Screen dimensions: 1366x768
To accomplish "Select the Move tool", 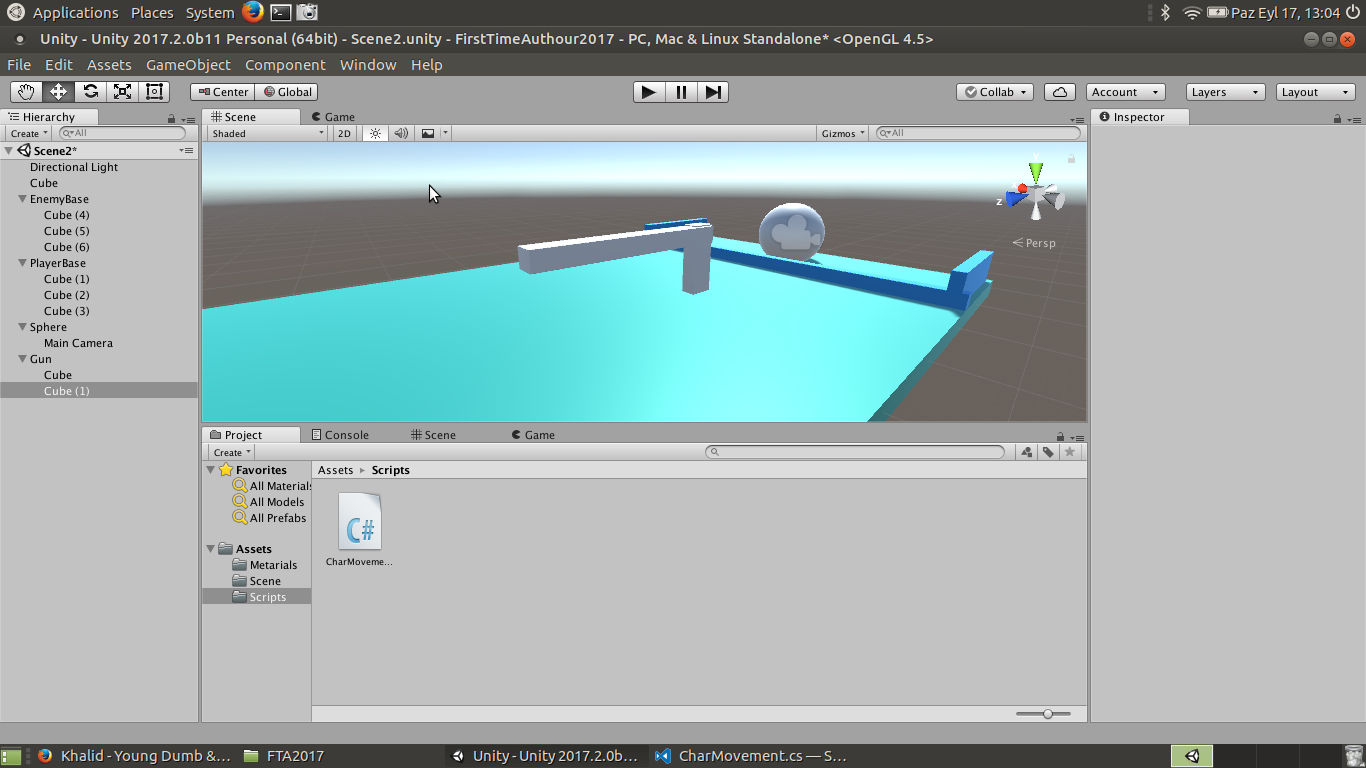I will click(x=58, y=92).
